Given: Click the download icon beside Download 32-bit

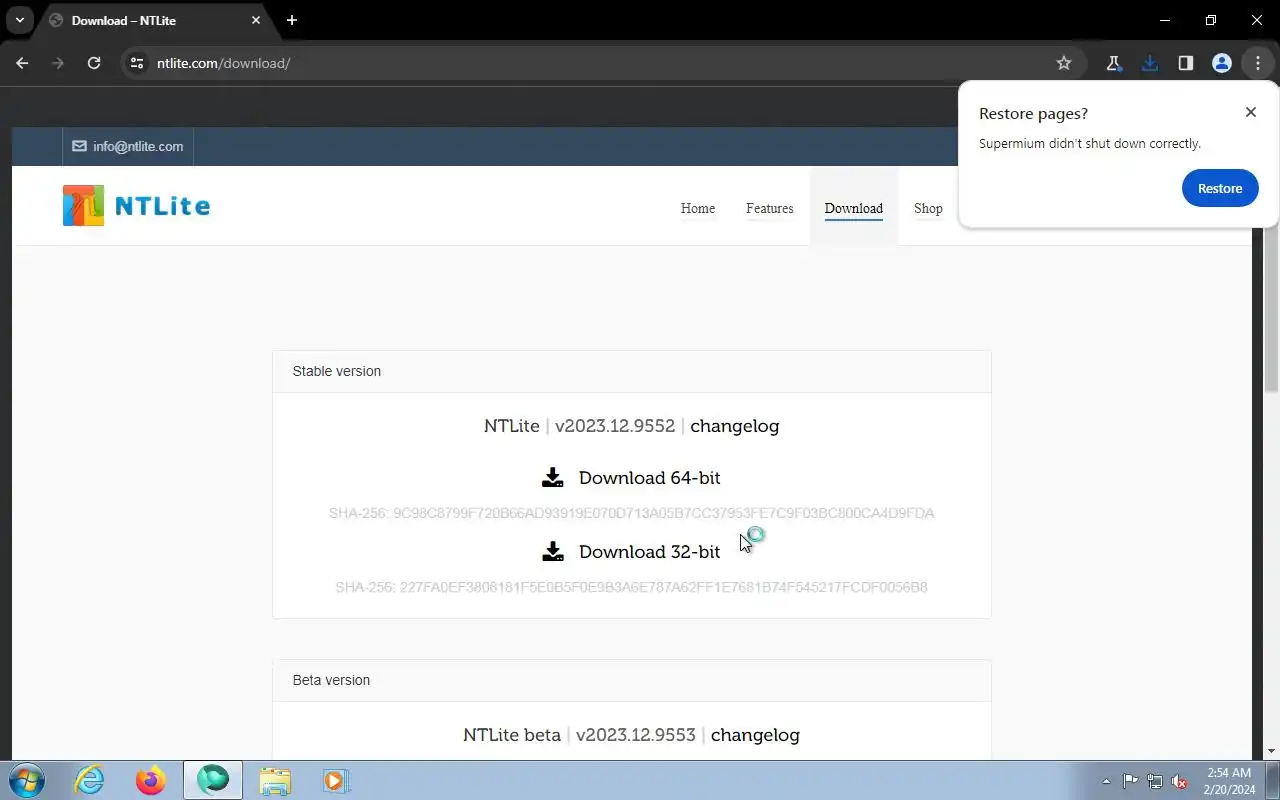Looking at the screenshot, I should [x=552, y=552].
